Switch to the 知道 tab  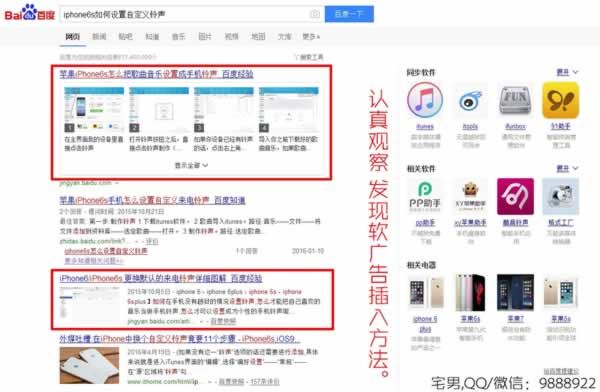point(152,36)
